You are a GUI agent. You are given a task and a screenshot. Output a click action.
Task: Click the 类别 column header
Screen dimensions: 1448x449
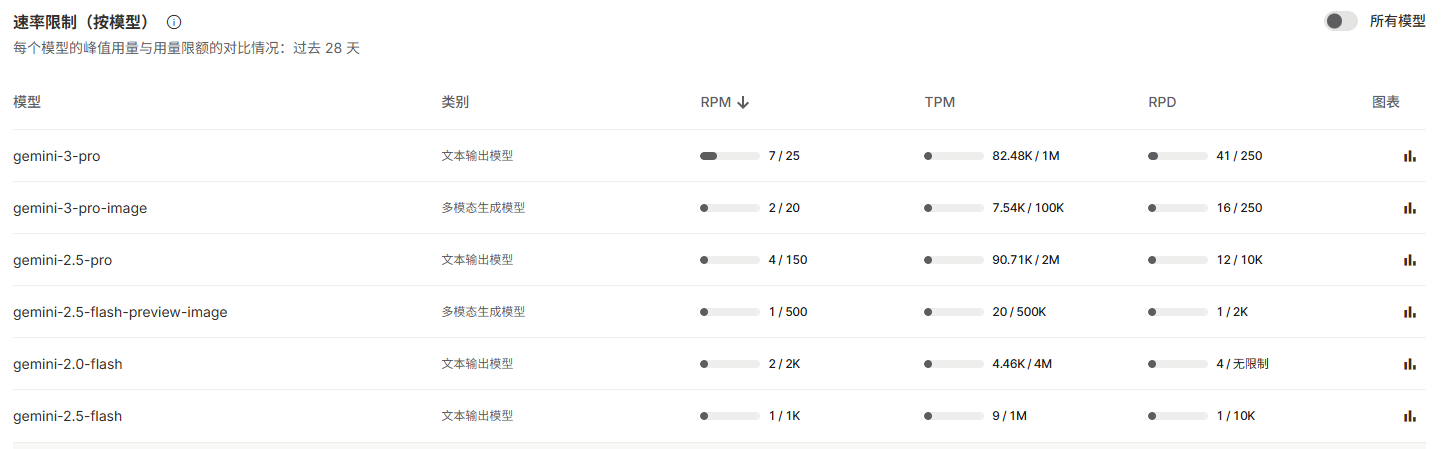coord(455,102)
